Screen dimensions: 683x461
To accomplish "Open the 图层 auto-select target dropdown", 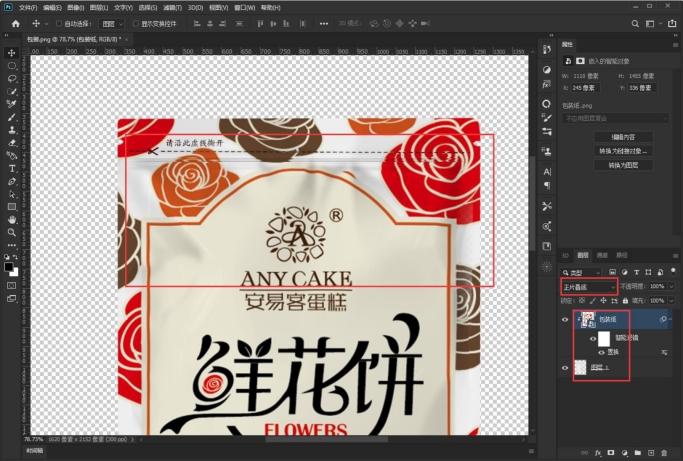I will [112, 24].
